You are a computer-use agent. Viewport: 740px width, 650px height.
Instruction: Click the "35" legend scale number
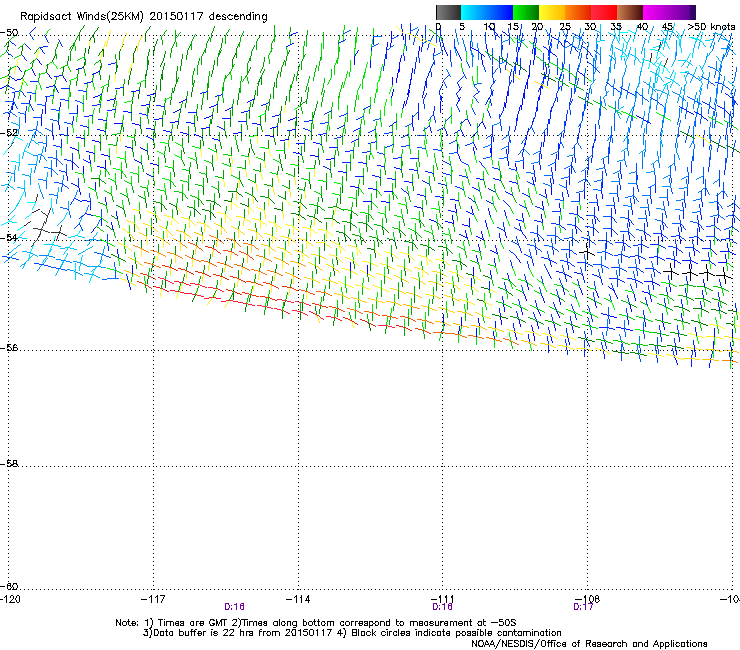pyautogui.click(x=616, y=27)
